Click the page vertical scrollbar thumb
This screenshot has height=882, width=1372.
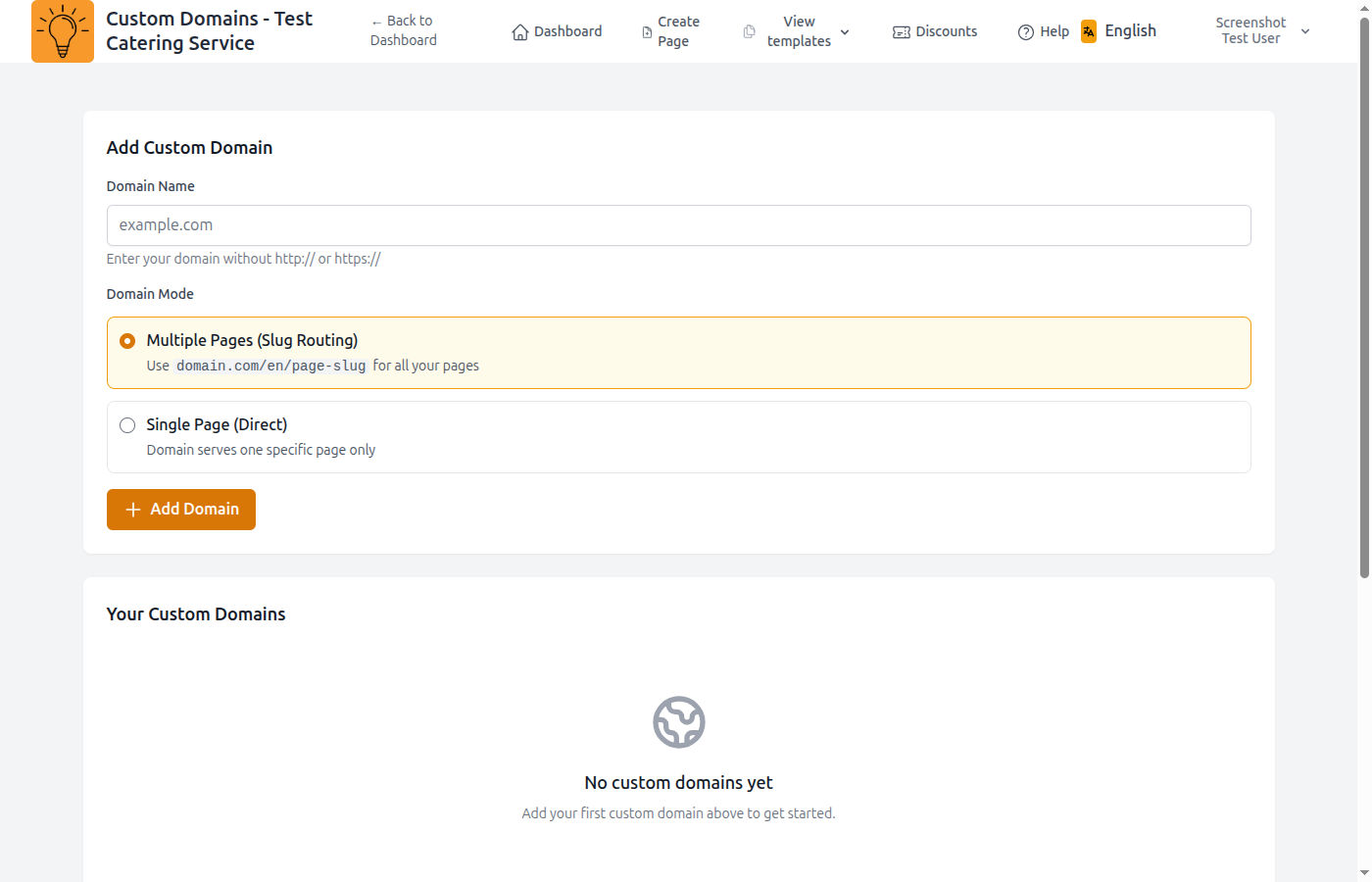point(1365,297)
